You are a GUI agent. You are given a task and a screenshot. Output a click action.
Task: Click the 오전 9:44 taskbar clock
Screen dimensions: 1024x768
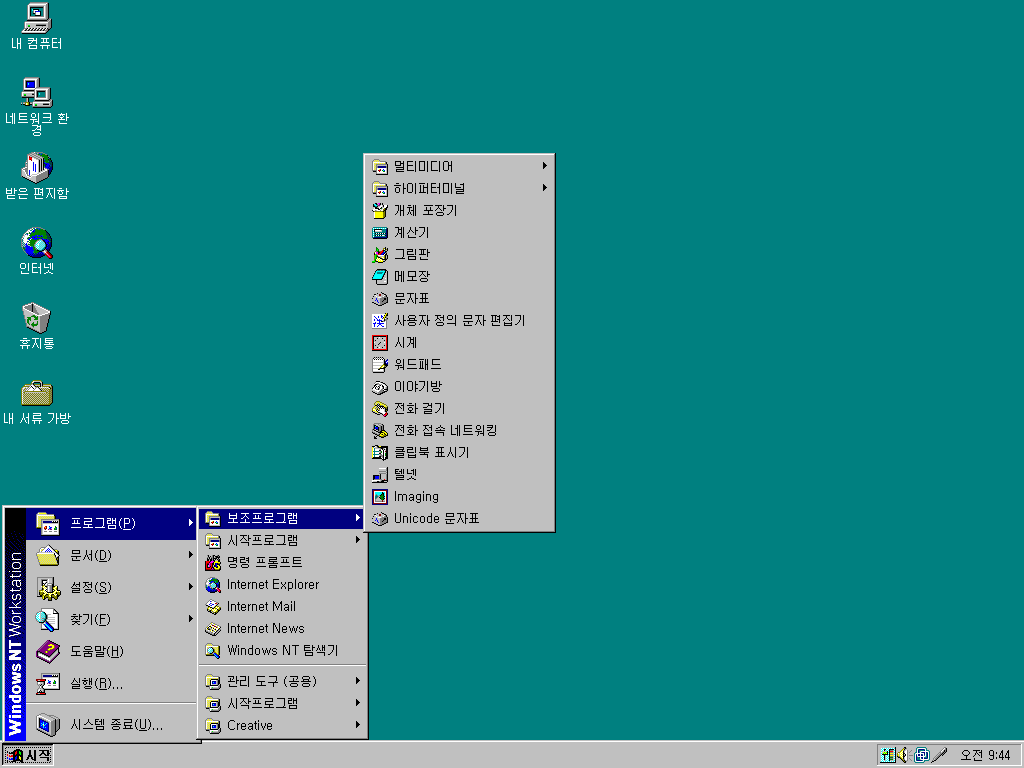pos(985,756)
